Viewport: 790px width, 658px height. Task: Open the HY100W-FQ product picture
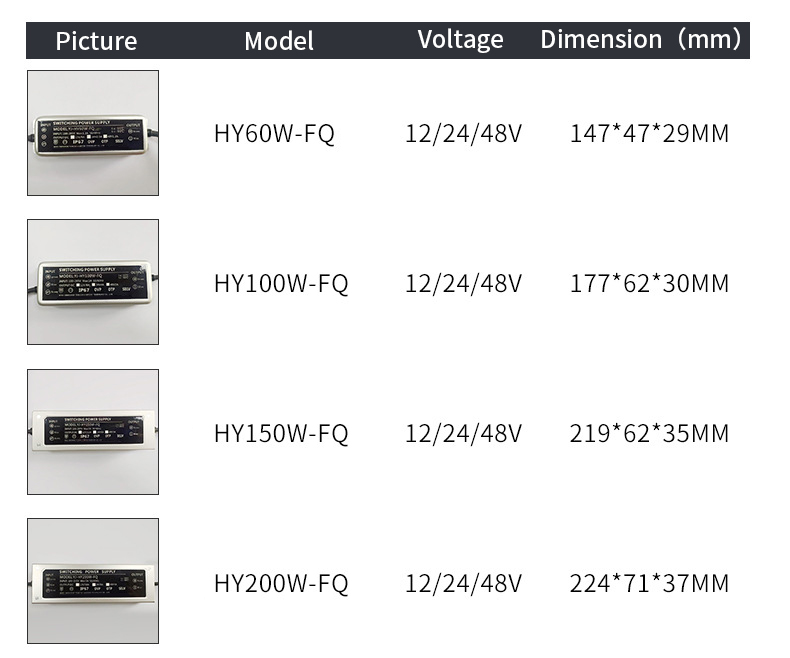(x=93, y=282)
